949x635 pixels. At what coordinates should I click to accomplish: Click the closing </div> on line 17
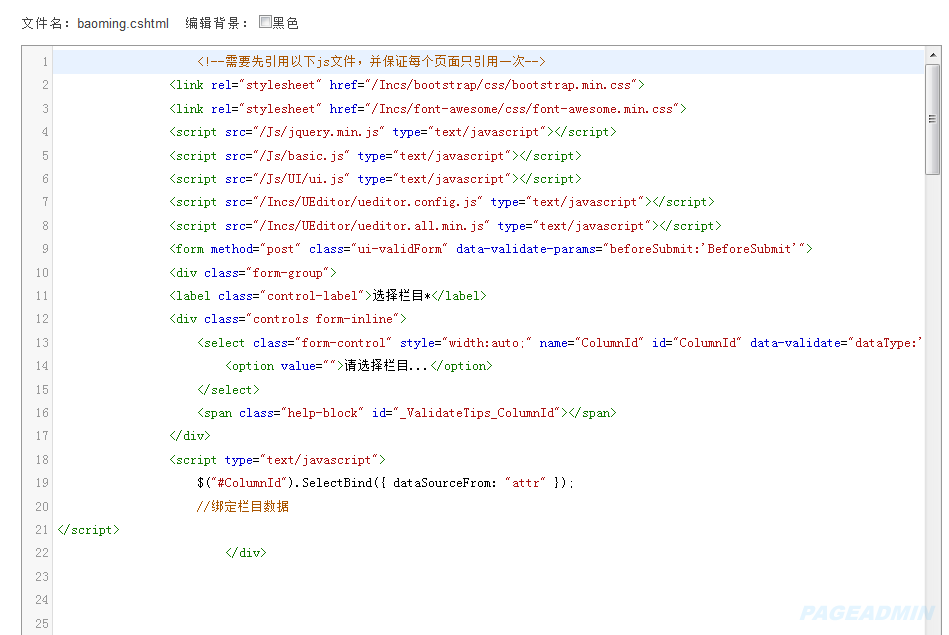(x=190, y=436)
